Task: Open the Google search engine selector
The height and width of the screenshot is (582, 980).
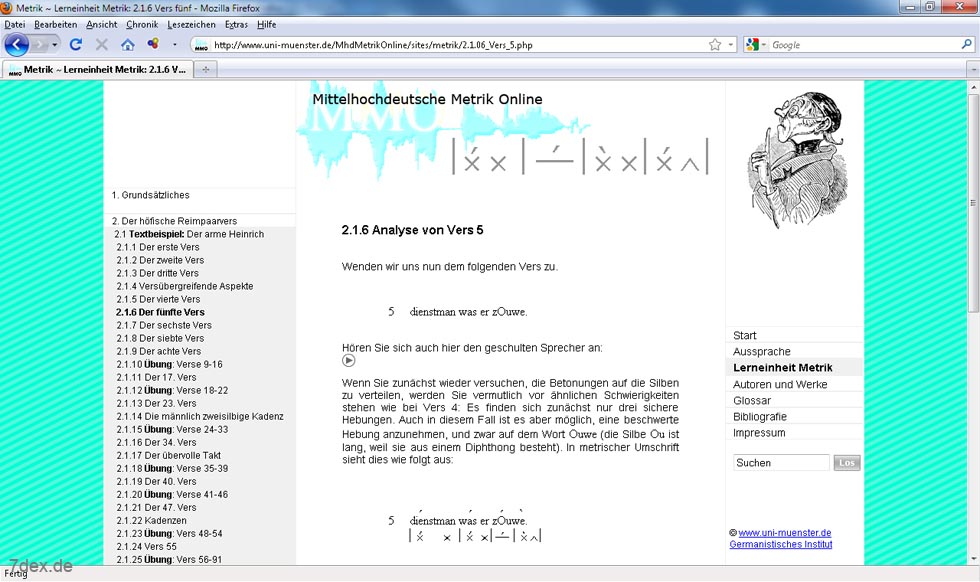Action: point(756,44)
